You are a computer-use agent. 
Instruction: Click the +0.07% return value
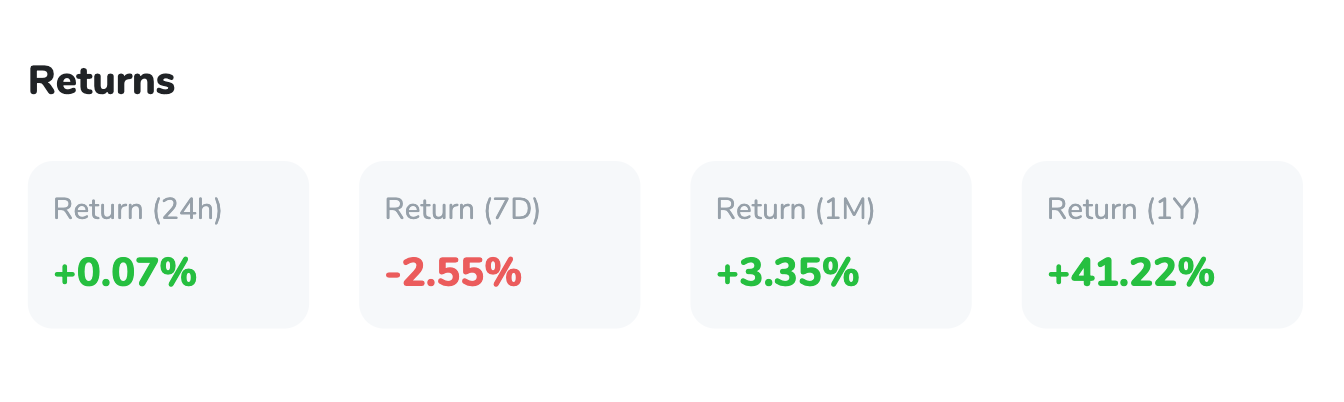point(125,272)
